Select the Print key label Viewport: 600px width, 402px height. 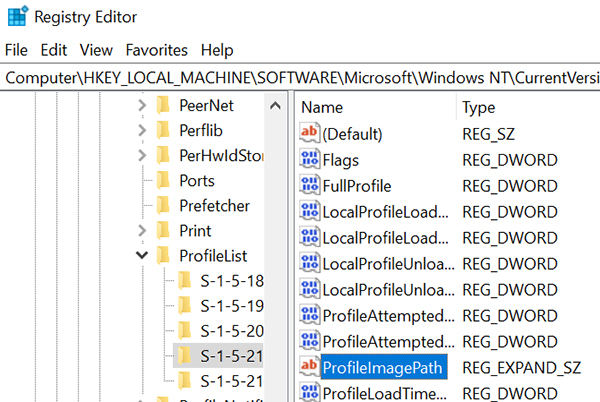pyautogui.click(x=195, y=231)
